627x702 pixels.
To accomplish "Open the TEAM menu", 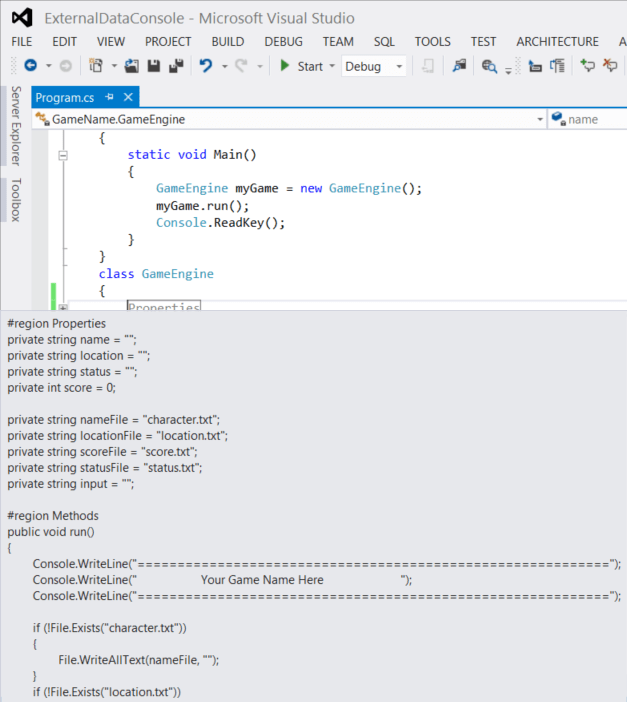I will pyautogui.click(x=338, y=42).
